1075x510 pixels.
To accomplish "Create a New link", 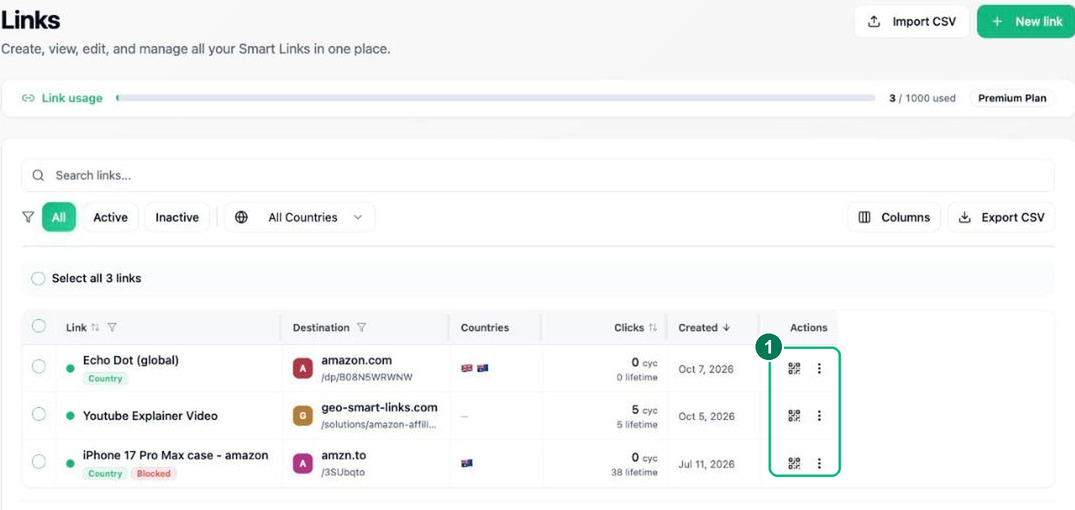I will point(1026,21).
